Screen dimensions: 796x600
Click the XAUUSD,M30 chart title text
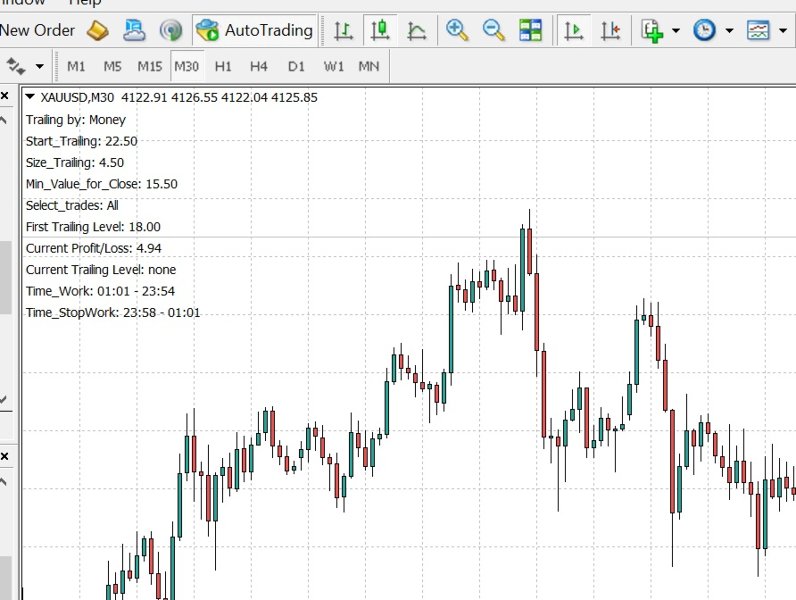(77, 97)
